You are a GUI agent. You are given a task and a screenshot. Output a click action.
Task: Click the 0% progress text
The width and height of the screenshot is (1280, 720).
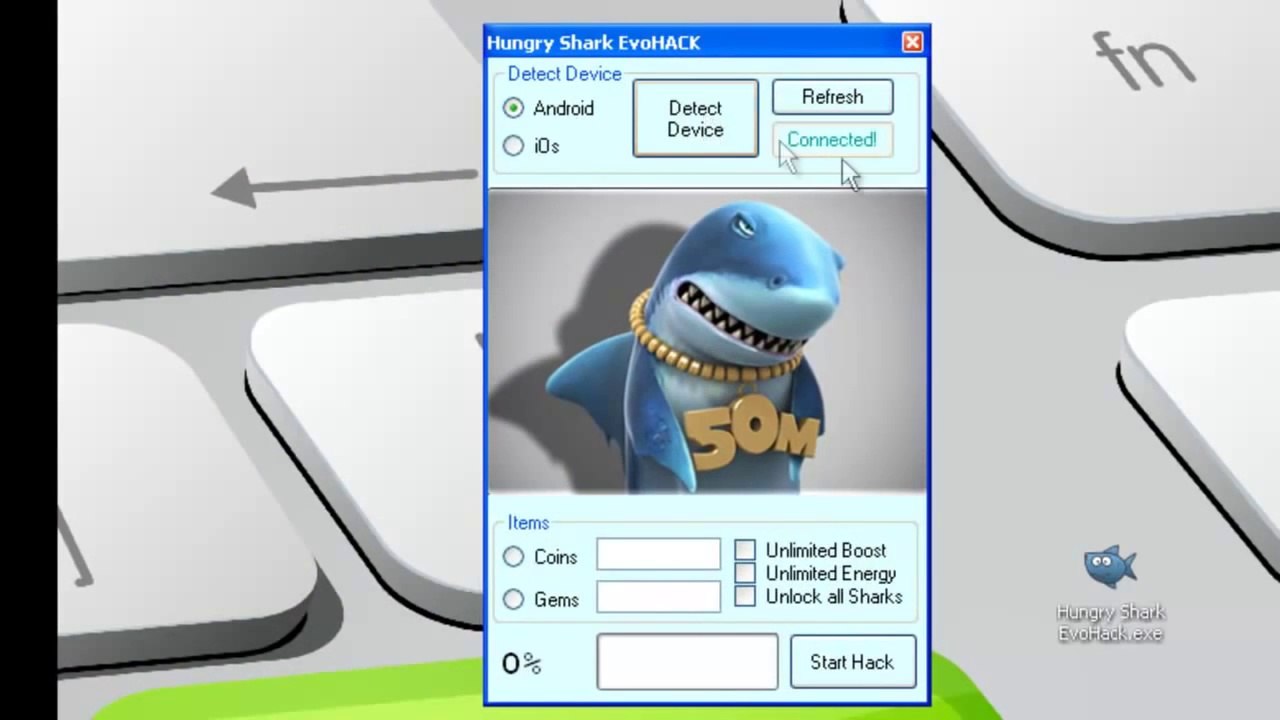(x=521, y=663)
